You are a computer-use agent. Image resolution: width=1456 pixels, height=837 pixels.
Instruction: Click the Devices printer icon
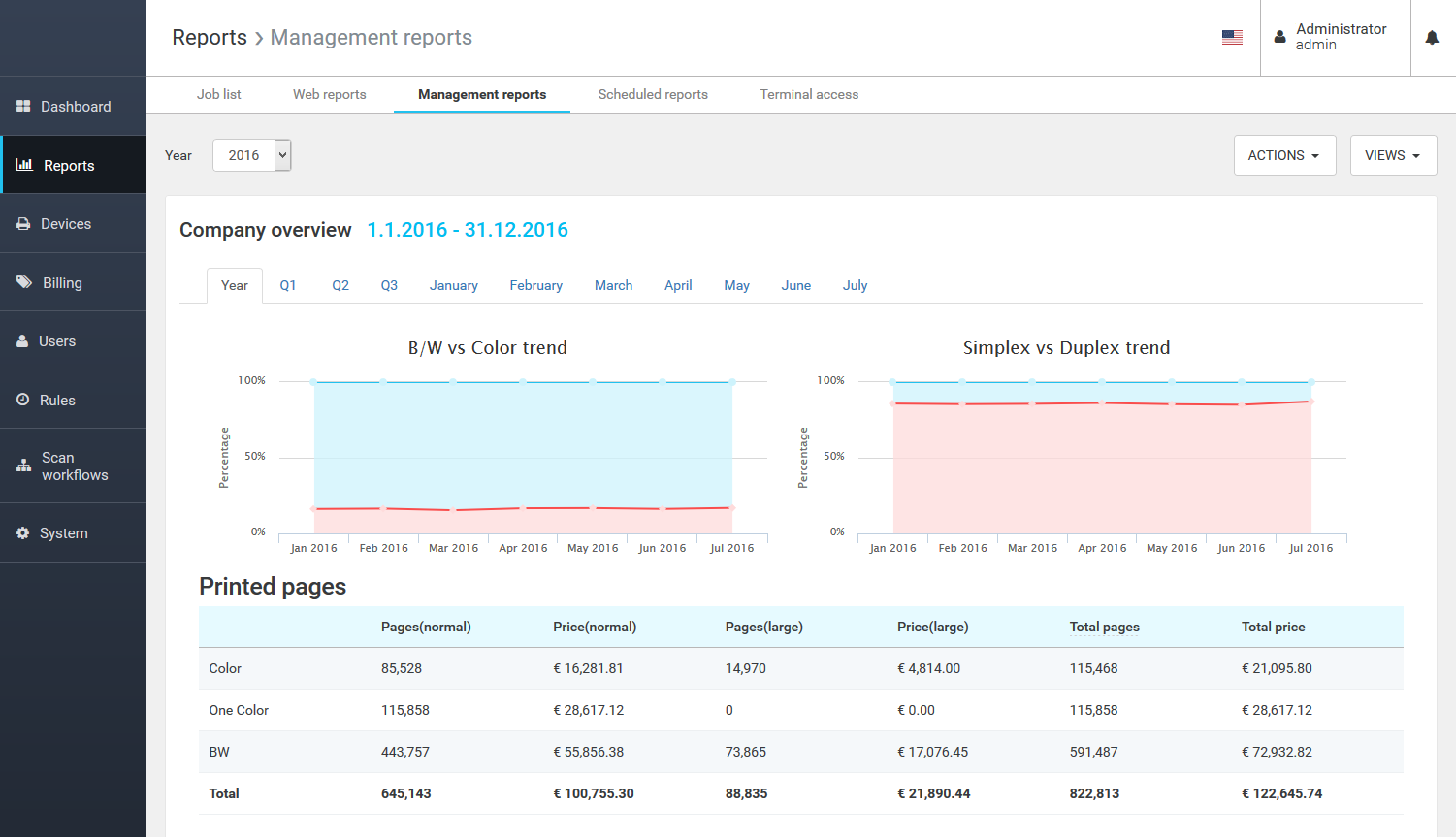[x=23, y=224]
